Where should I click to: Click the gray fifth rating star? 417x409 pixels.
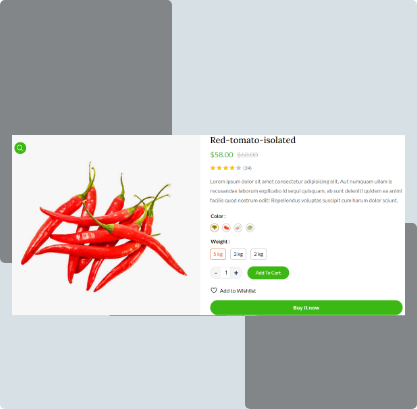(238, 168)
